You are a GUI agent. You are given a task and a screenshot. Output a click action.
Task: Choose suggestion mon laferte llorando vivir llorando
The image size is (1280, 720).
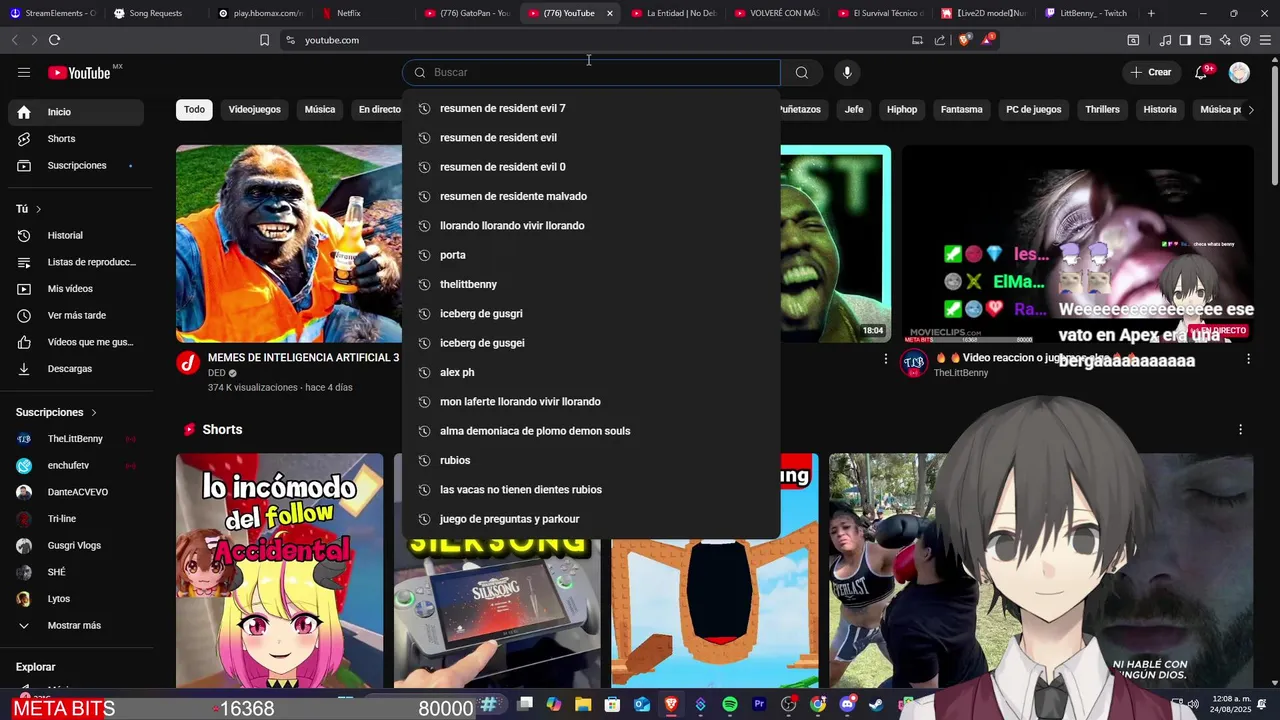(591, 402)
